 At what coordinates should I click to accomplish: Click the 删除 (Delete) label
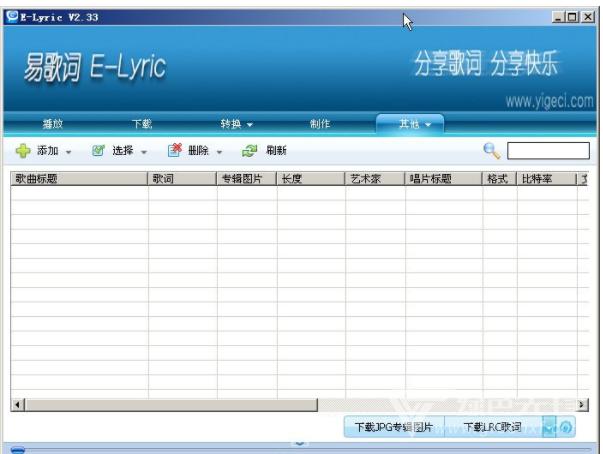[198, 150]
